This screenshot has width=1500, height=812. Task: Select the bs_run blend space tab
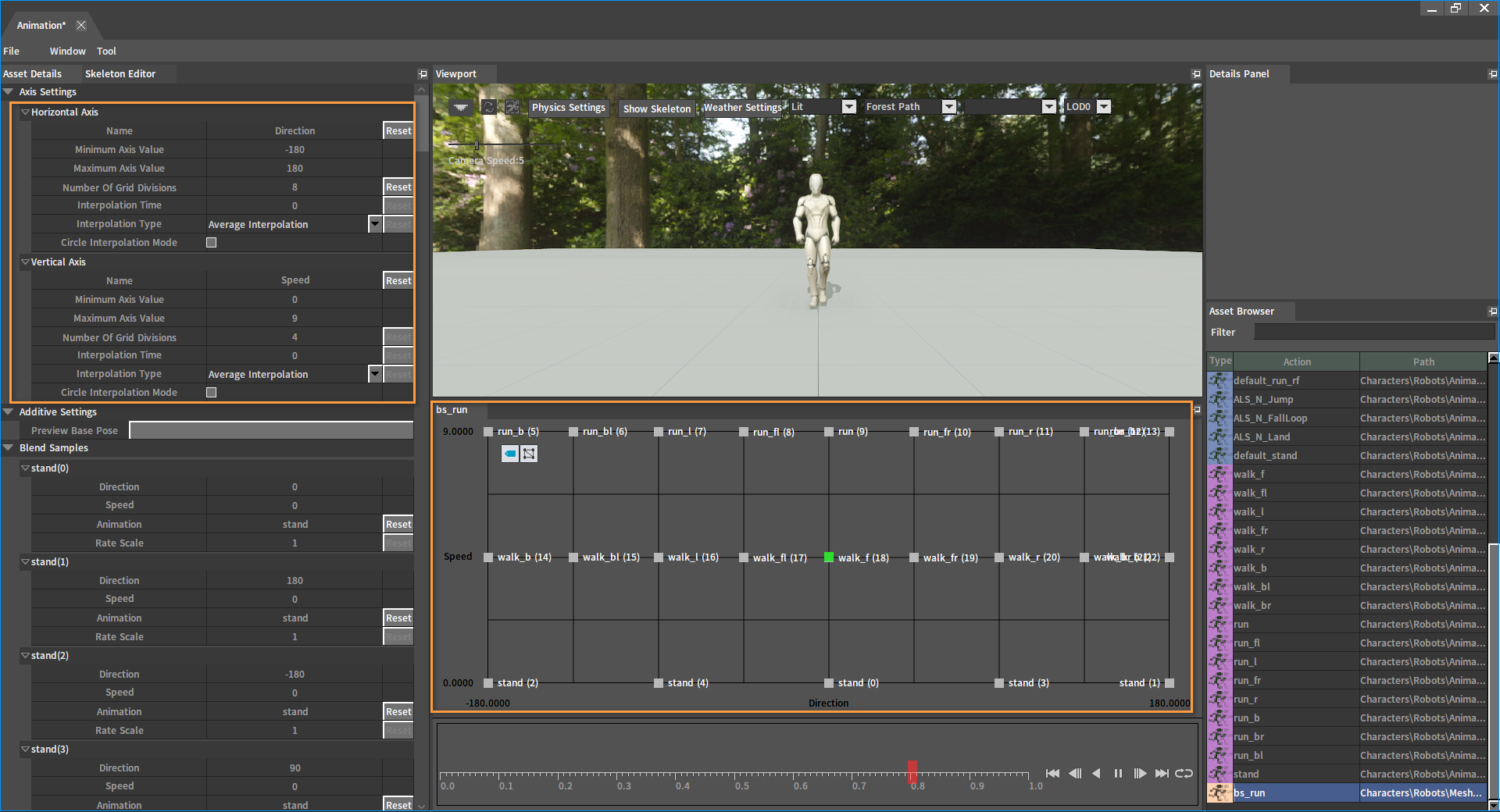coord(452,409)
